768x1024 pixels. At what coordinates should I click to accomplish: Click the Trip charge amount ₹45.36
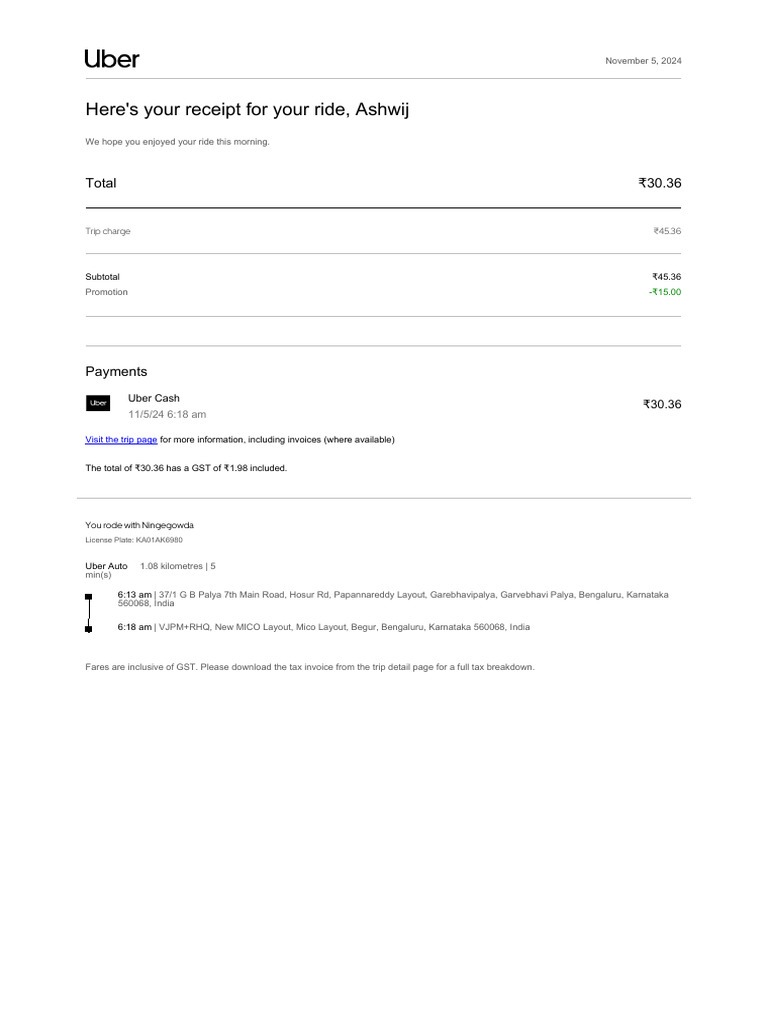(667, 232)
